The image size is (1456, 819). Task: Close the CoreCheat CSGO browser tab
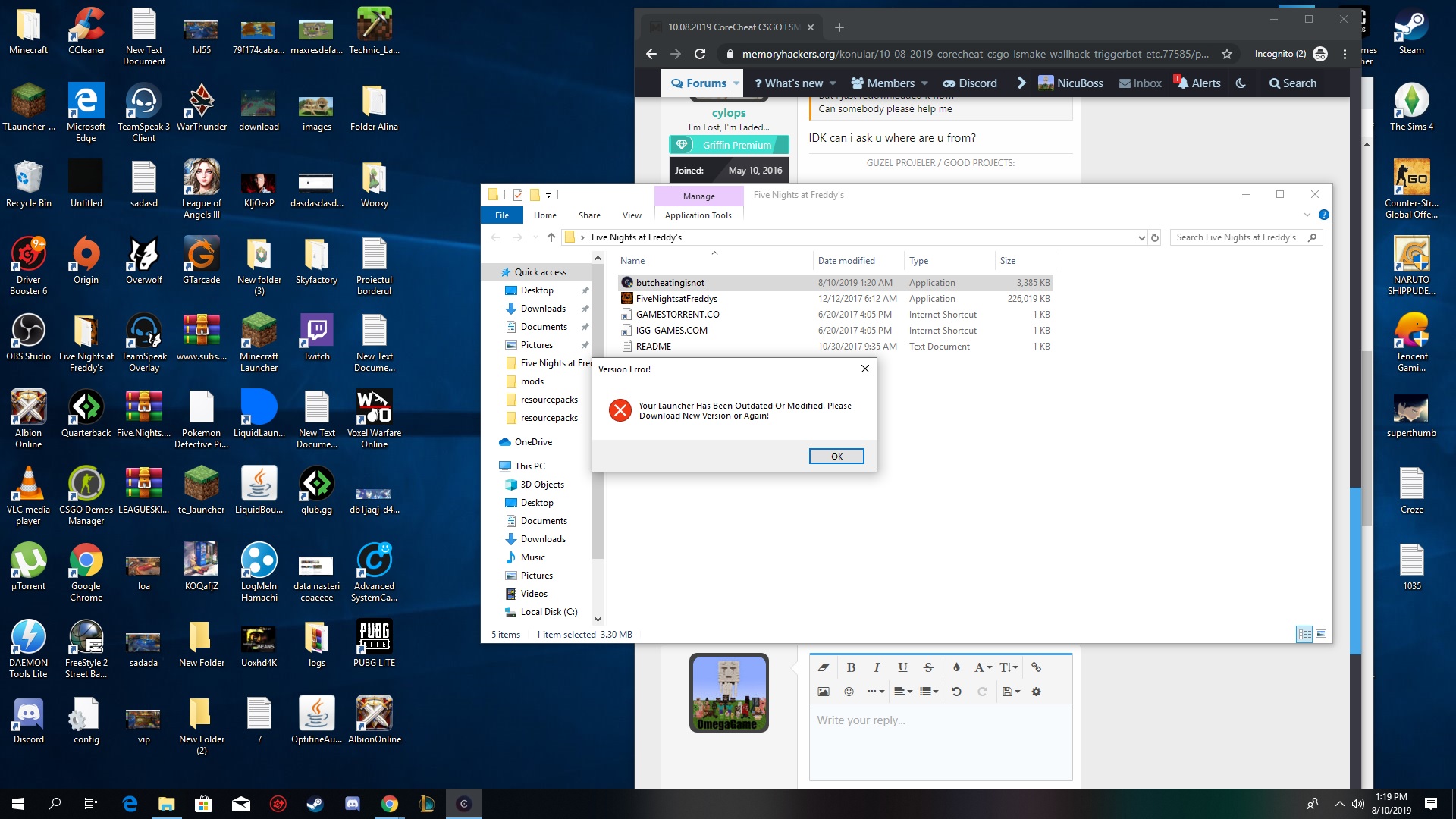coord(810,27)
